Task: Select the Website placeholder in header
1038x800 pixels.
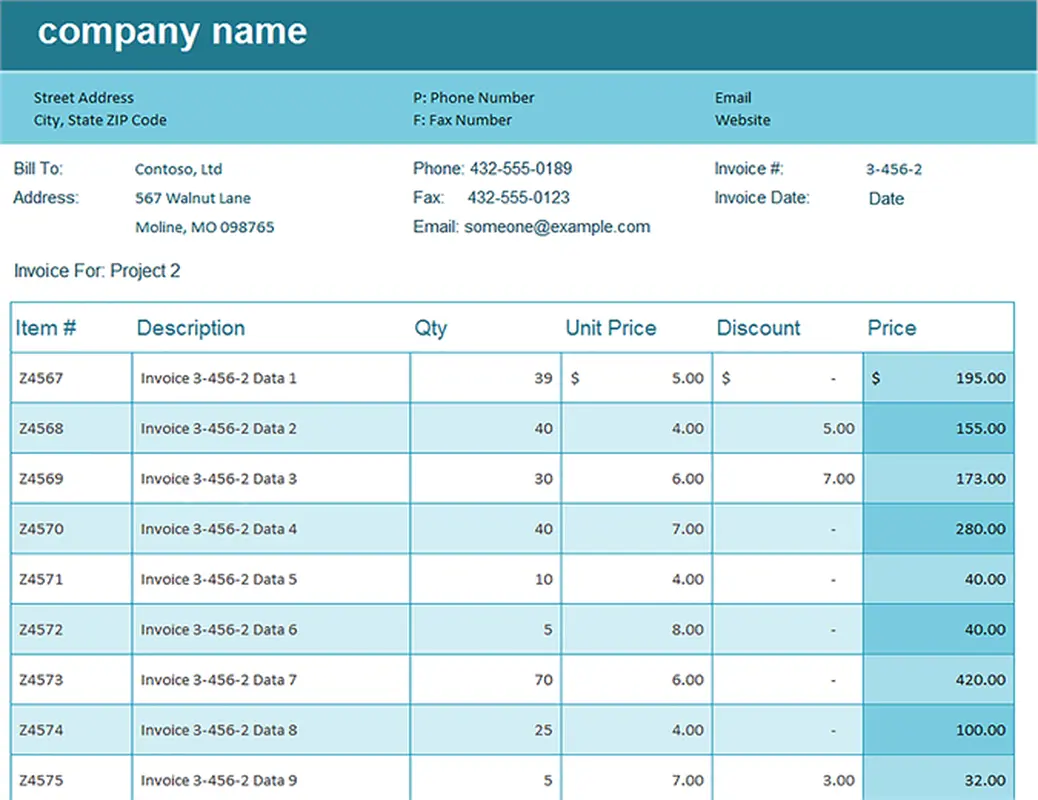Action: click(x=742, y=120)
